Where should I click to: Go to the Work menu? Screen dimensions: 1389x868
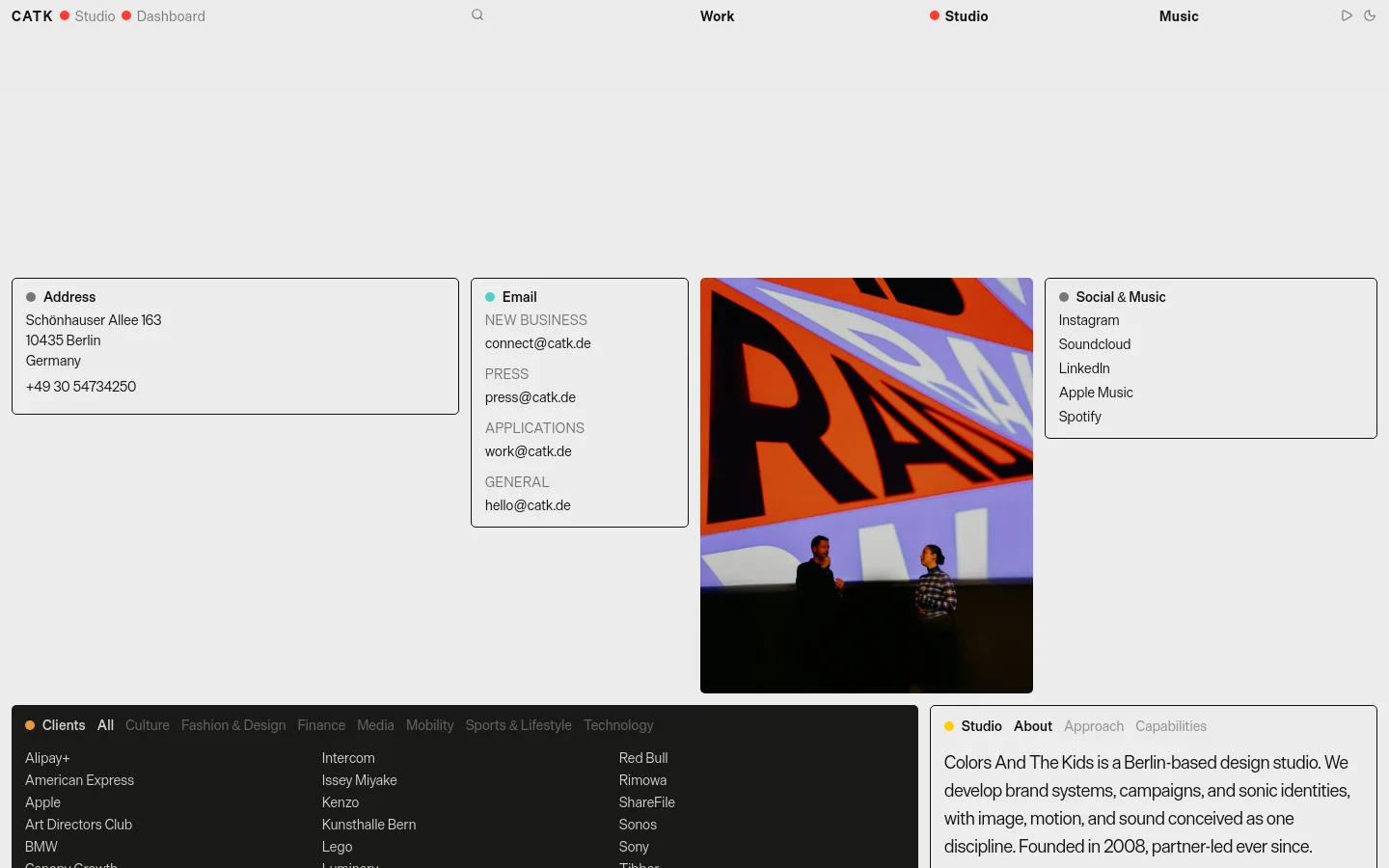[x=717, y=16]
